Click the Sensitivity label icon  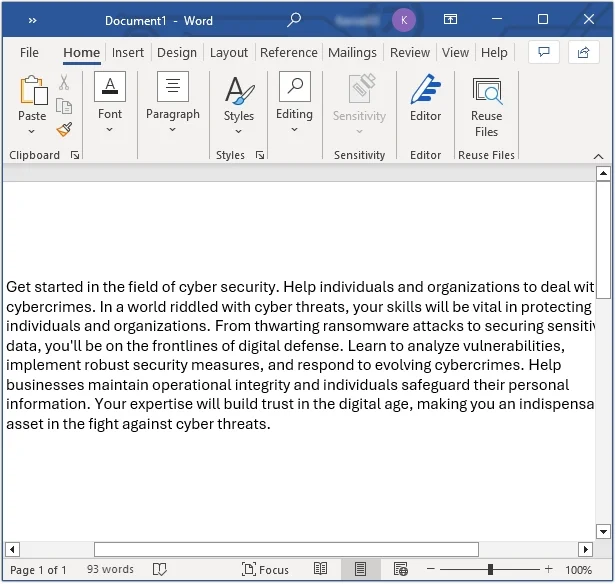pos(362,90)
